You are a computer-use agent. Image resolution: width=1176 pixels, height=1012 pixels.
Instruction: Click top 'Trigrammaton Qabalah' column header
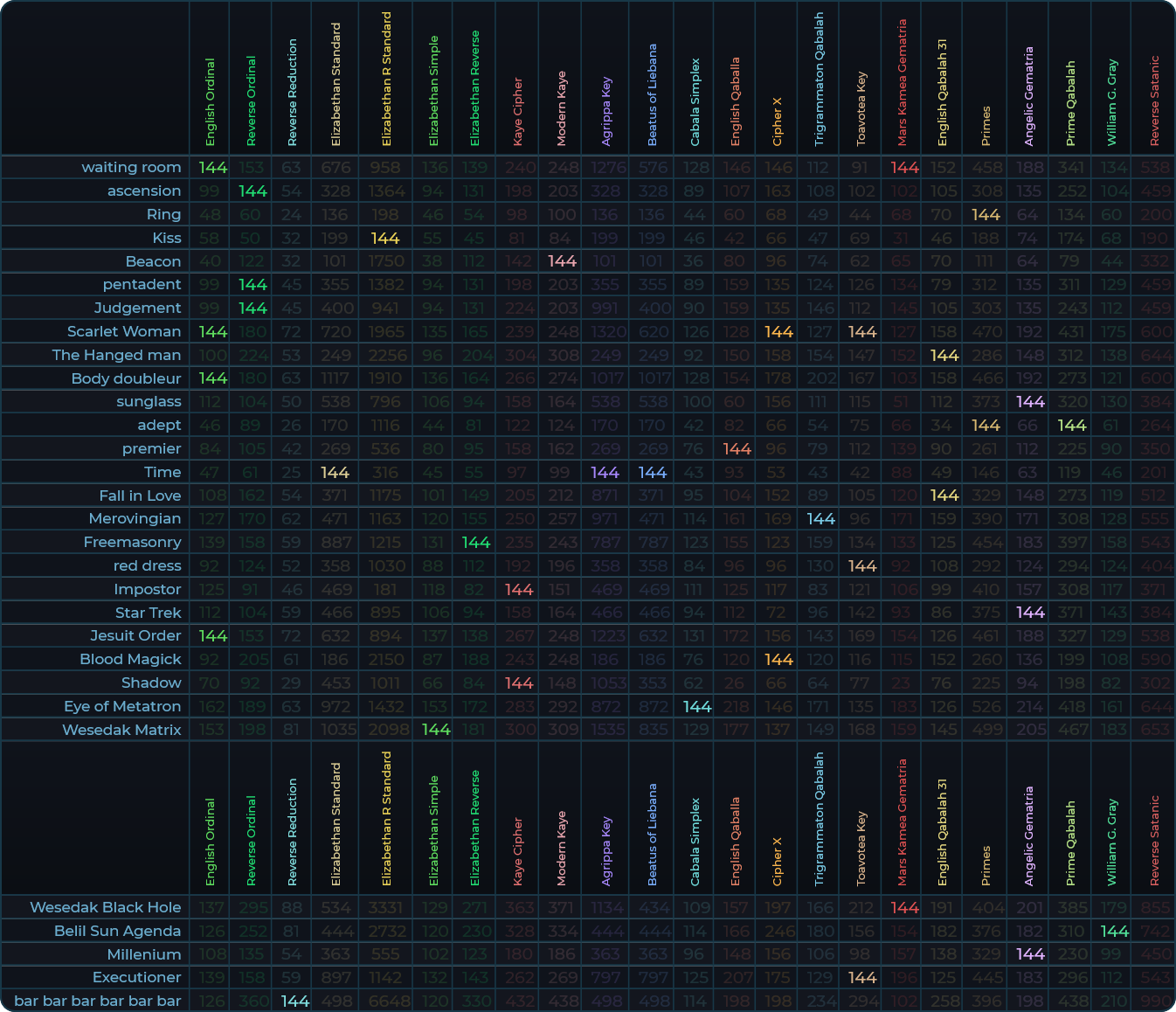[x=819, y=80]
